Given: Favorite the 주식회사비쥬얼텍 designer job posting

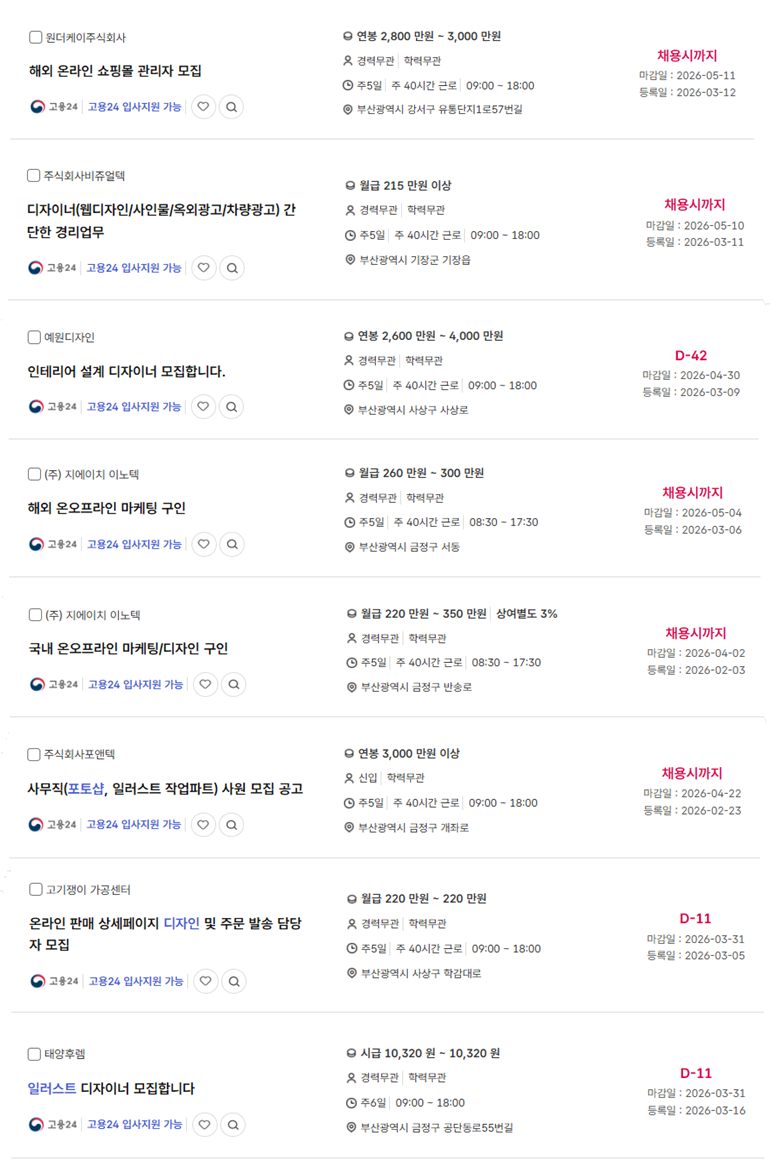Looking at the screenshot, I should [x=204, y=268].
